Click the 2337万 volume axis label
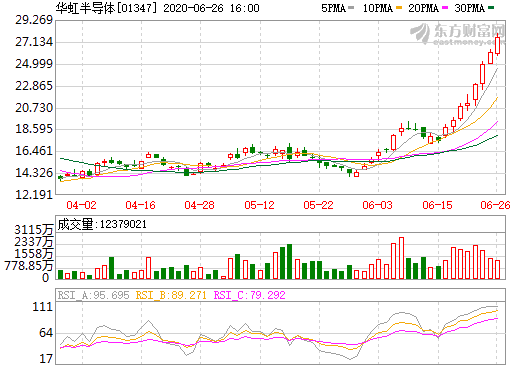The width and height of the screenshot is (520, 365). pos(34,242)
